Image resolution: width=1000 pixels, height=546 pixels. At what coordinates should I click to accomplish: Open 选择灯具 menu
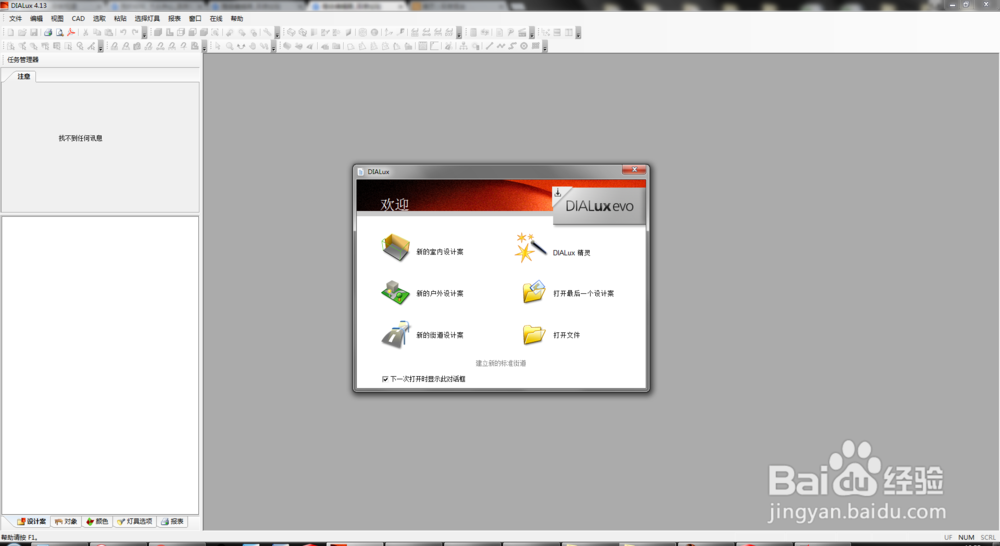click(x=147, y=18)
